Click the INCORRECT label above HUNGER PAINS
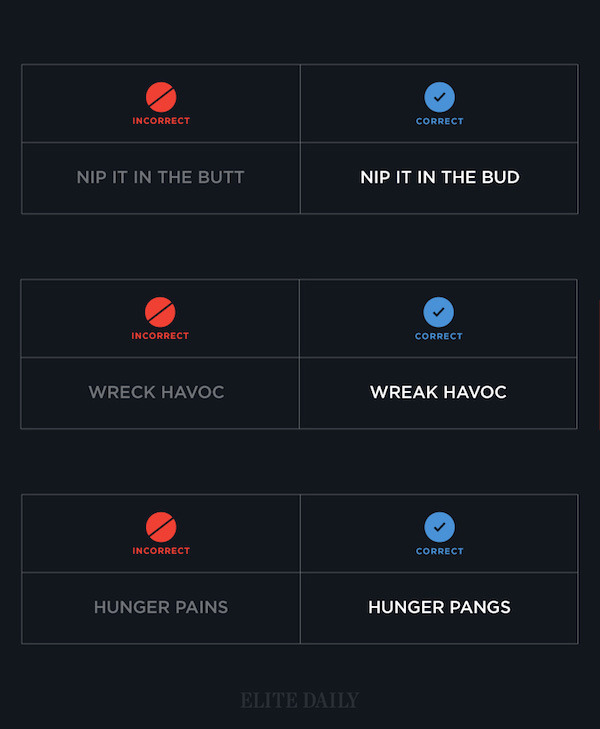This screenshot has width=600, height=729. coord(161,551)
